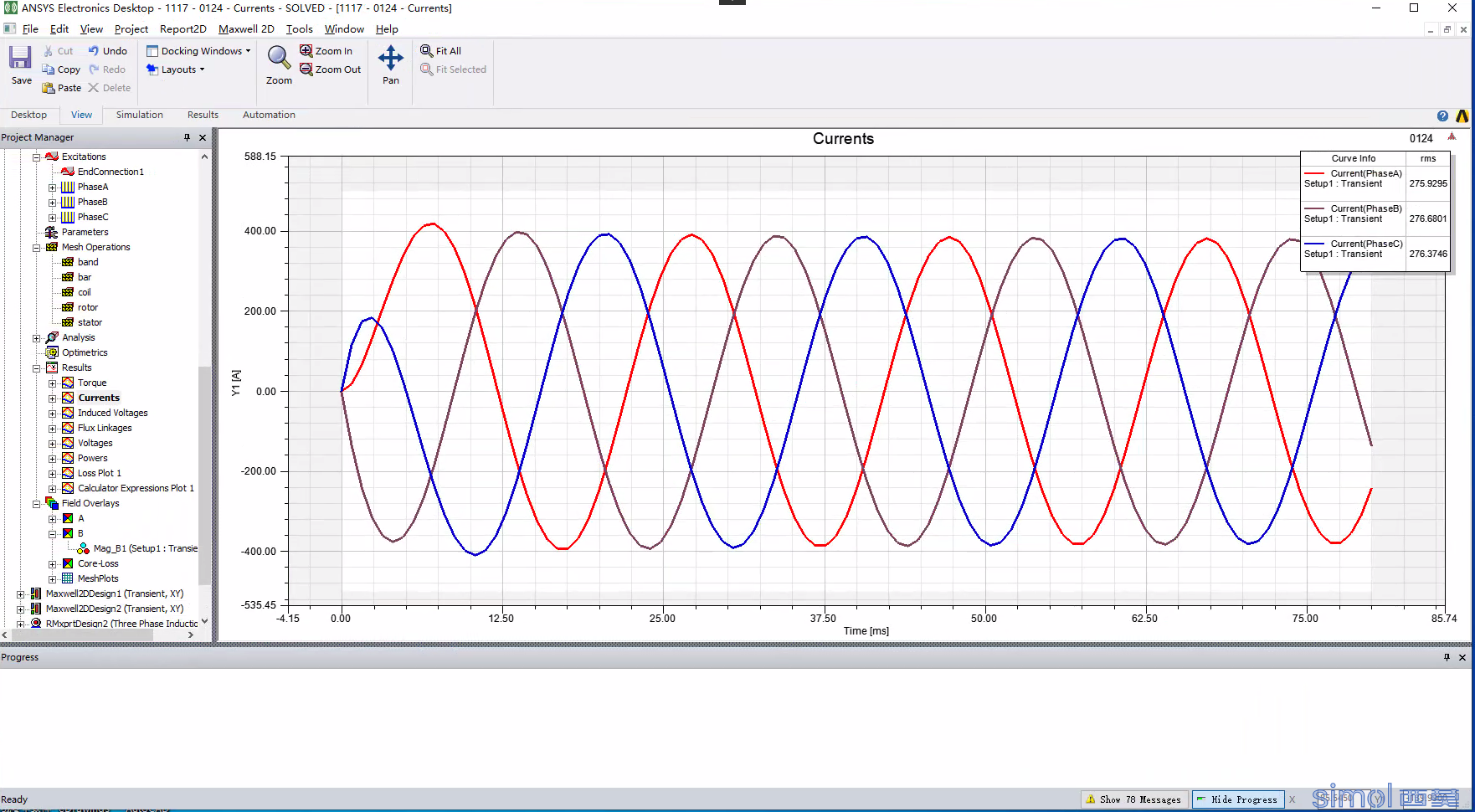This screenshot has width=1475, height=812.
Task: Open the Window menu
Action: coord(344,29)
